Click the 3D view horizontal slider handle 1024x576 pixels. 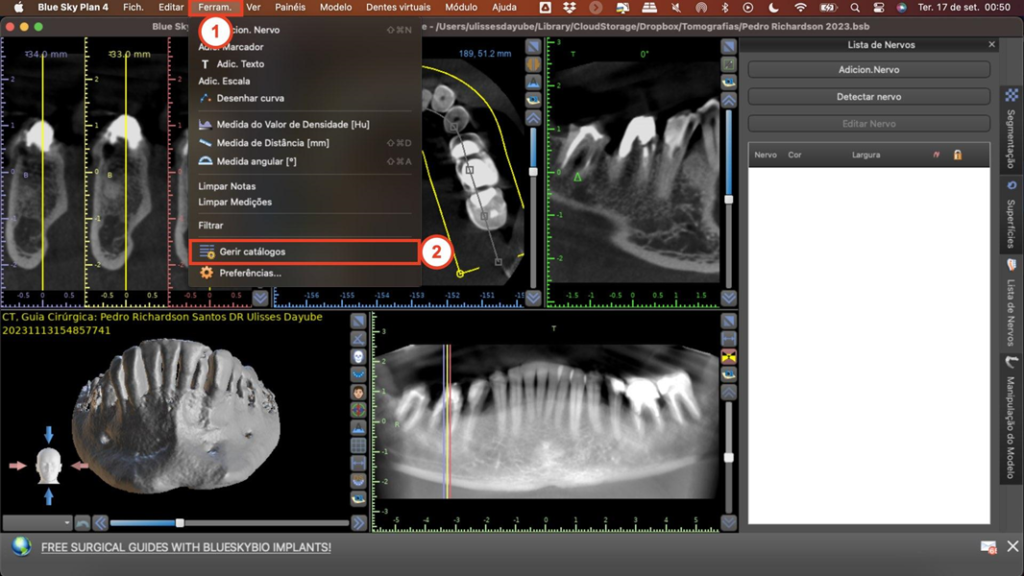180,522
